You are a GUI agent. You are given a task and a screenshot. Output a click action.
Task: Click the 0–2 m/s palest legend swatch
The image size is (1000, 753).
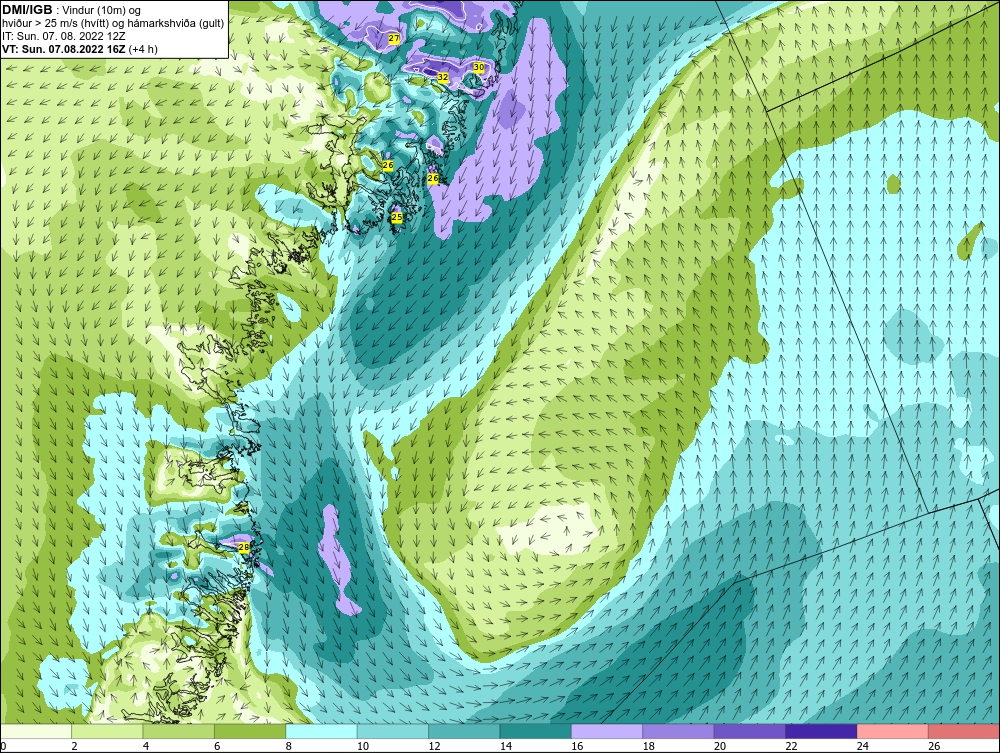click(36, 731)
